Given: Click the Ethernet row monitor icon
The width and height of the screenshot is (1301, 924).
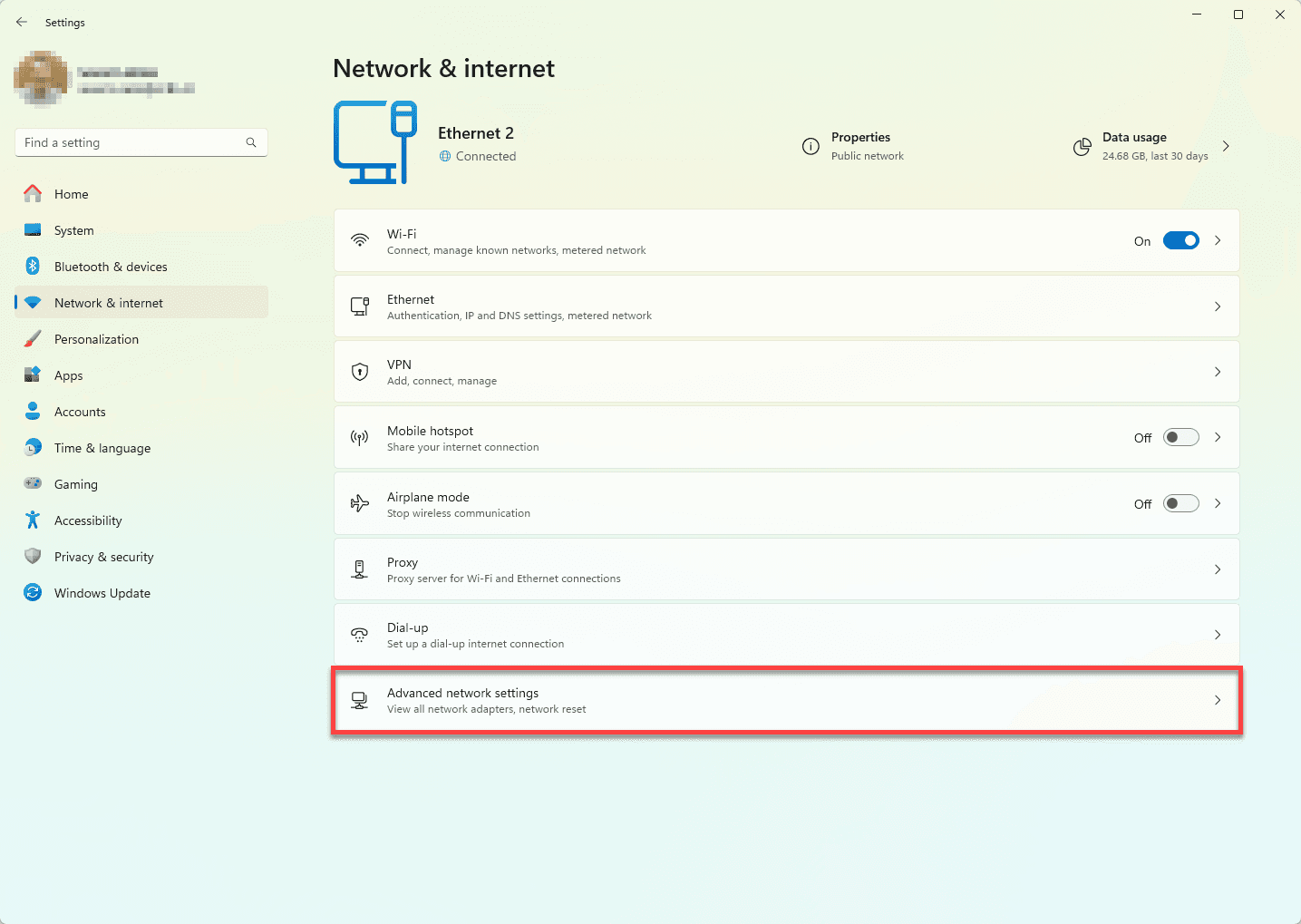Looking at the screenshot, I should click(x=360, y=306).
